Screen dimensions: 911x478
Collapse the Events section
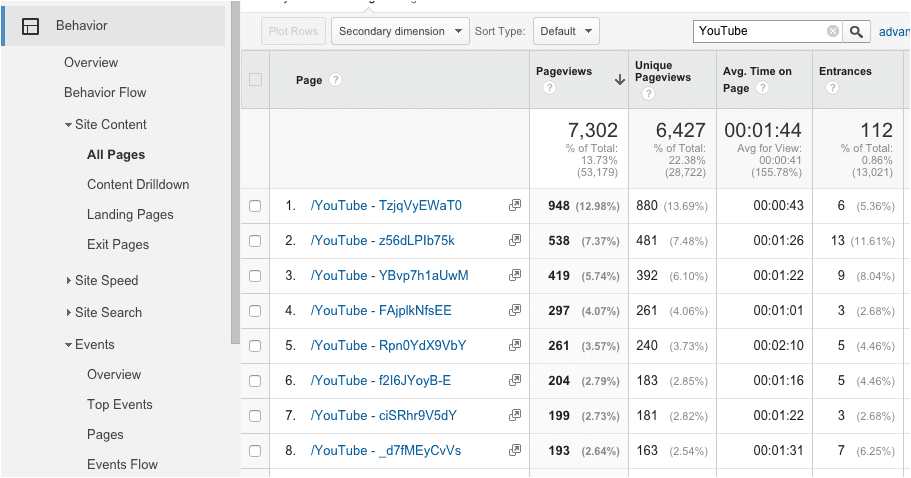(x=69, y=345)
